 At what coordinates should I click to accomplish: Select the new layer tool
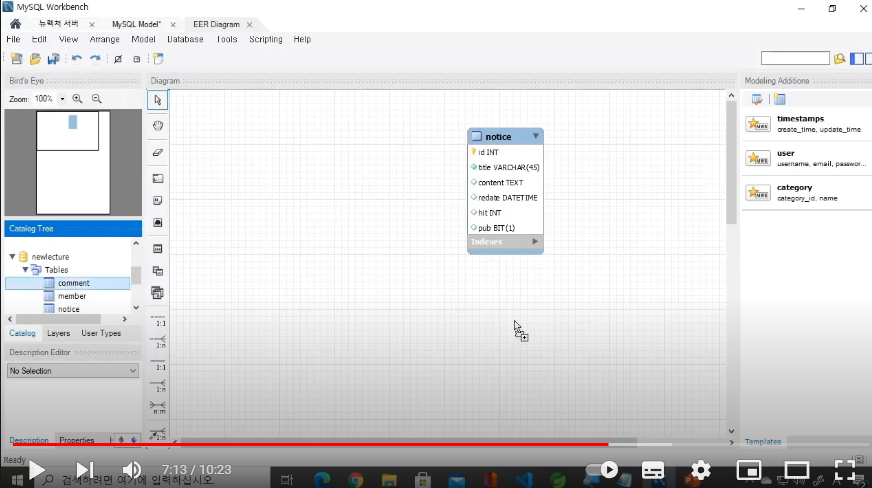click(158, 178)
